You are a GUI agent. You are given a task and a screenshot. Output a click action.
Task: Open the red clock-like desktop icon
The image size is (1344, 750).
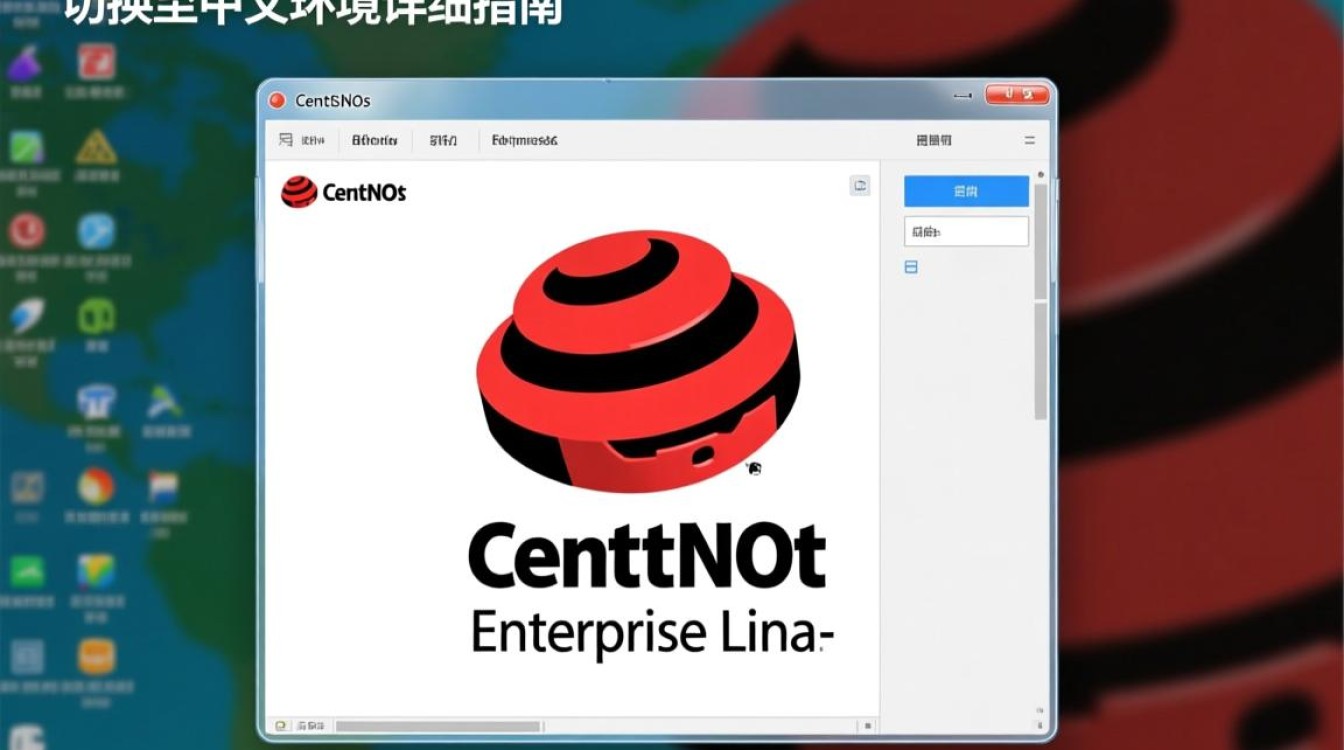27,231
